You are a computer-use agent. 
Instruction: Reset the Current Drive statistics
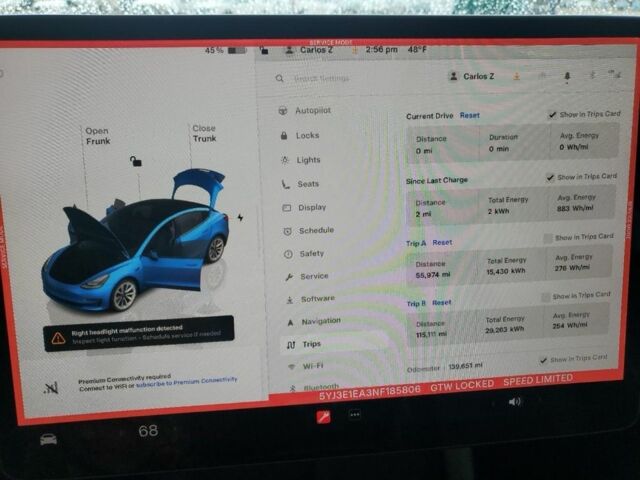[x=470, y=116]
